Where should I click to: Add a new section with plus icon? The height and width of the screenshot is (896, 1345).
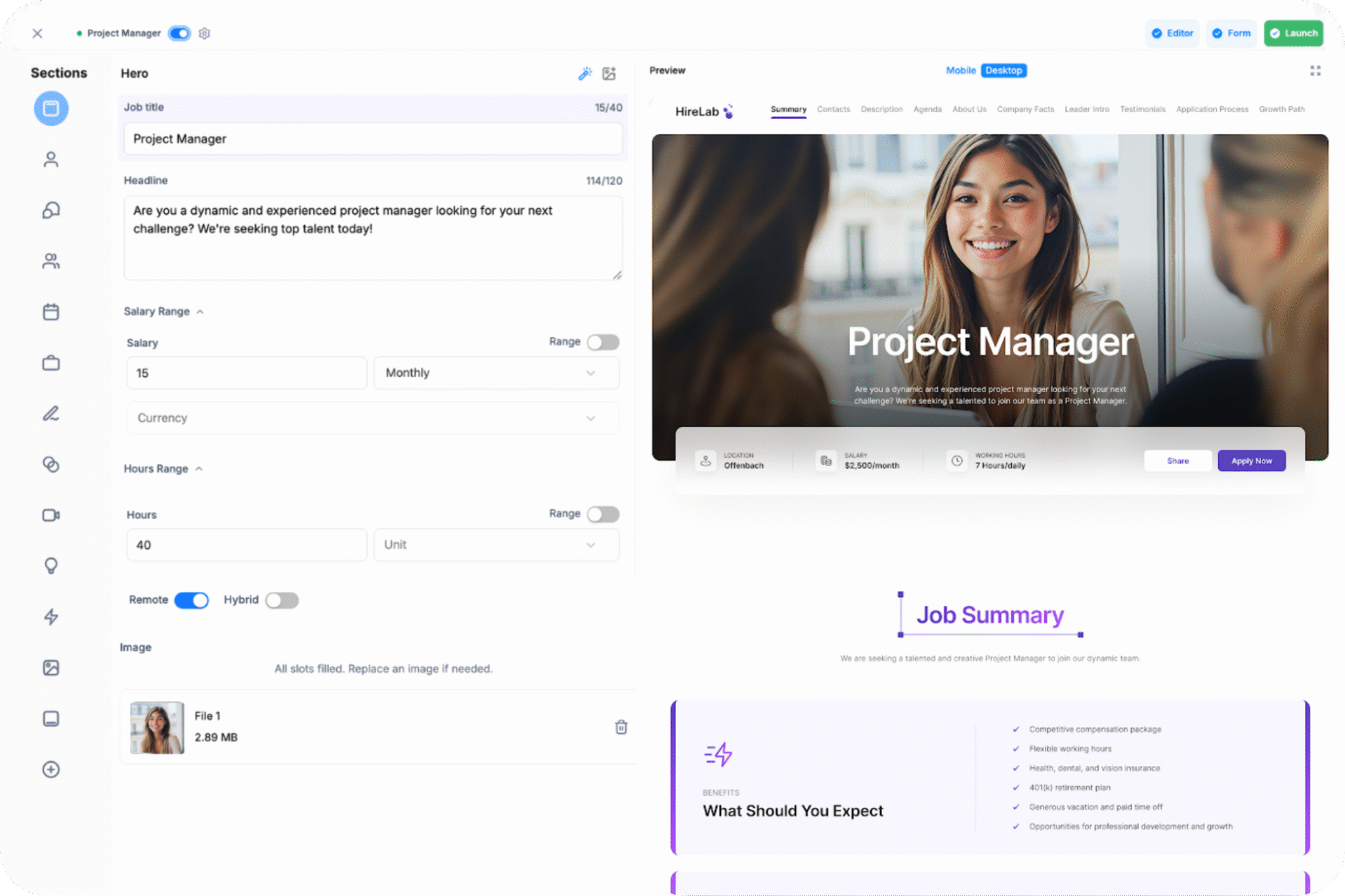[x=51, y=769]
